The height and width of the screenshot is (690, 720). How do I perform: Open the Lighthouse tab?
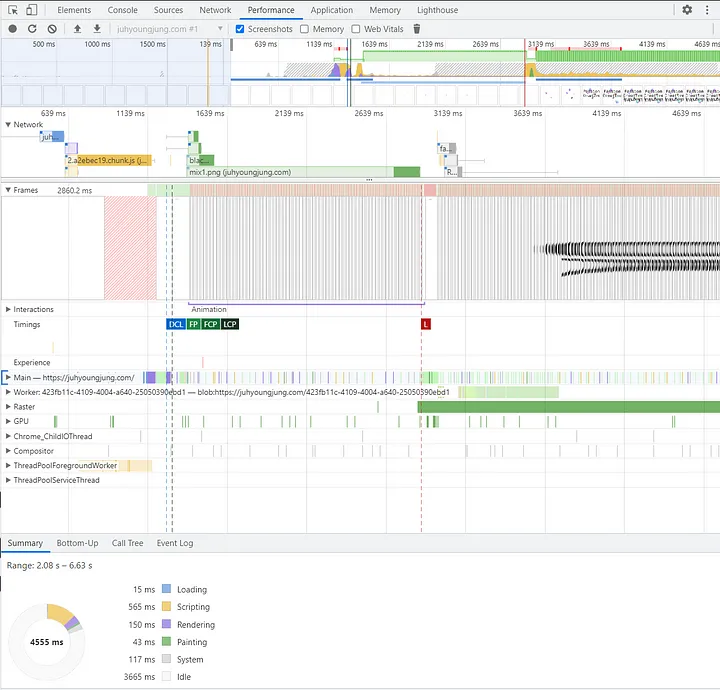(437, 10)
